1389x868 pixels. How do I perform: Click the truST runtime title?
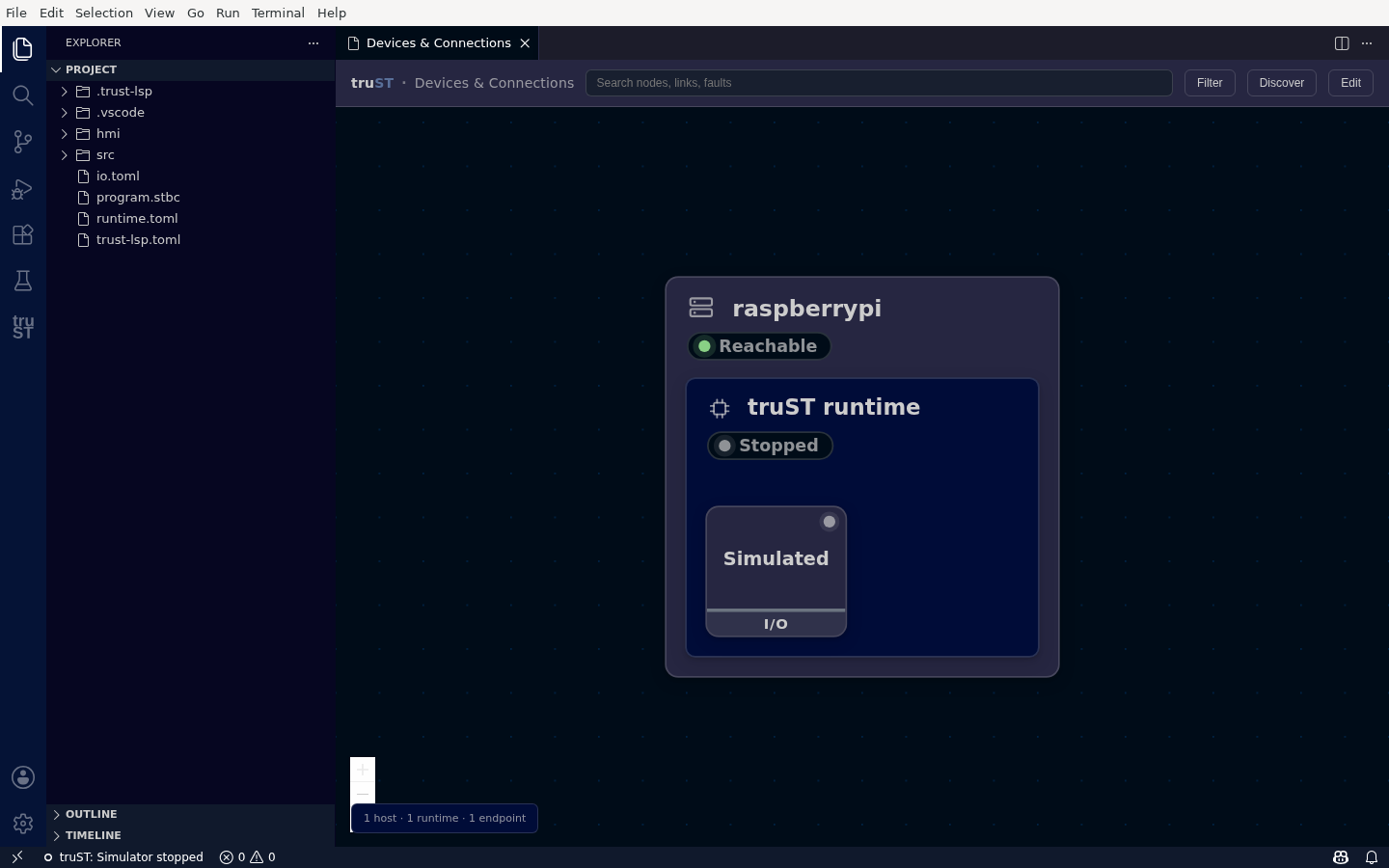(833, 407)
